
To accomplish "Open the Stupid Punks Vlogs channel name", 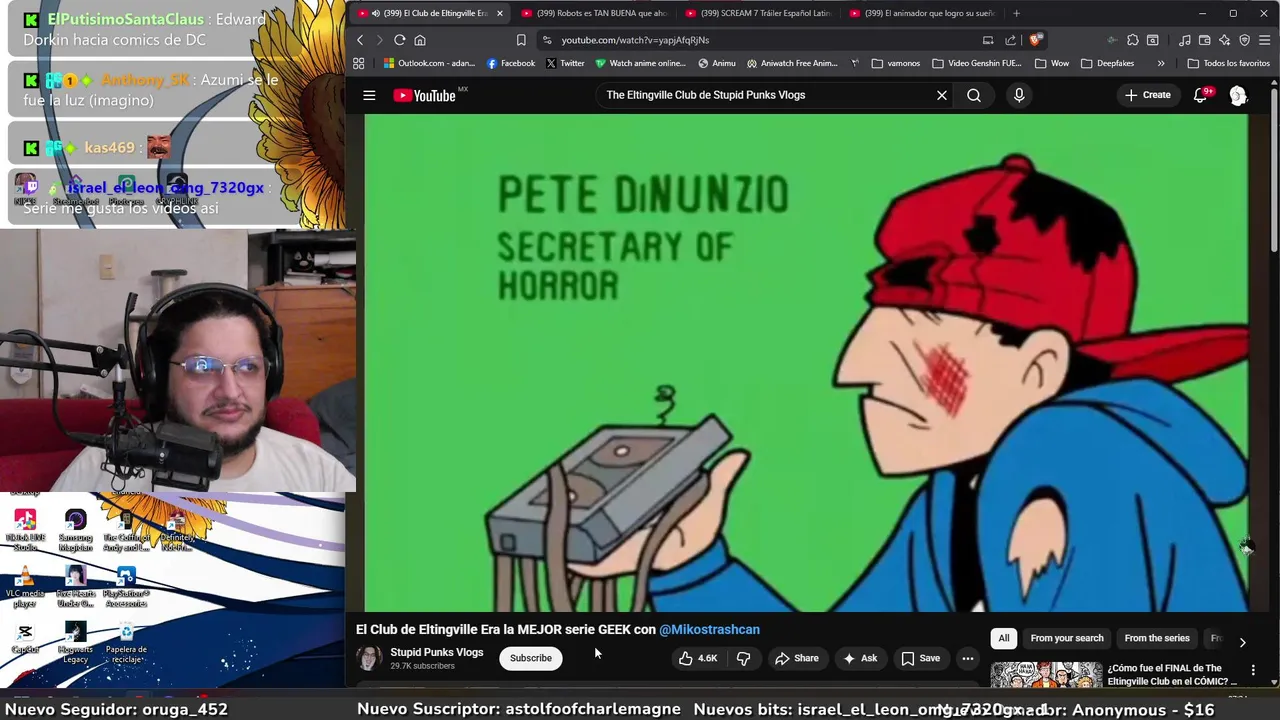I will click(437, 652).
